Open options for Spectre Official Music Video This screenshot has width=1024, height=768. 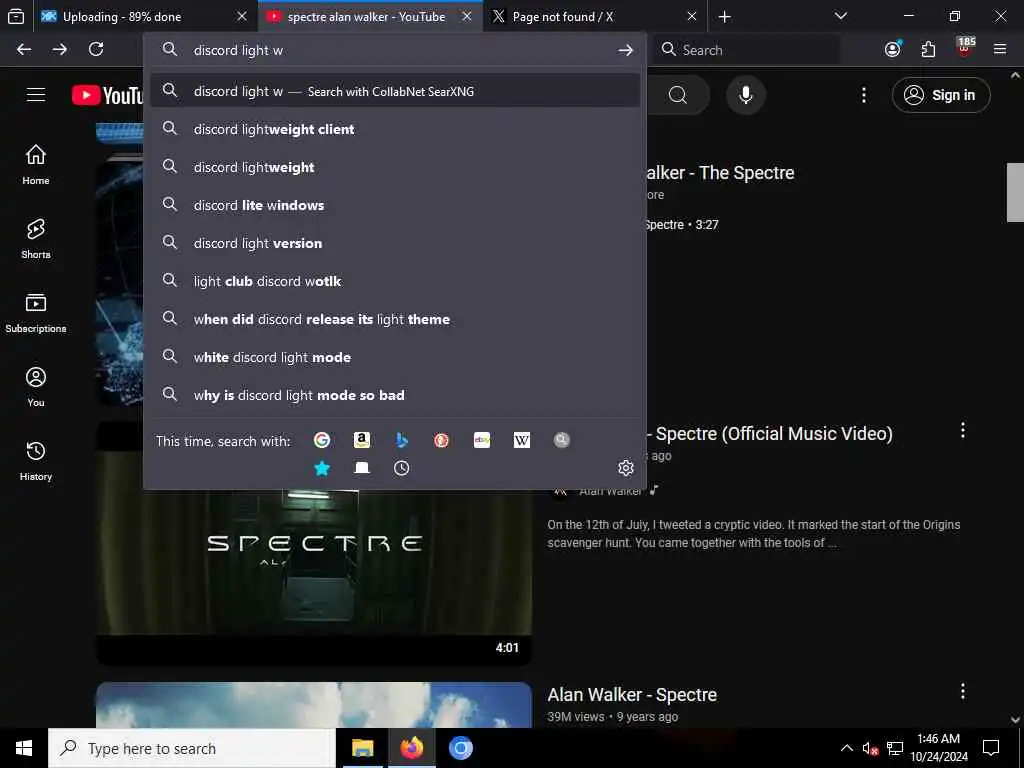[x=963, y=430]
